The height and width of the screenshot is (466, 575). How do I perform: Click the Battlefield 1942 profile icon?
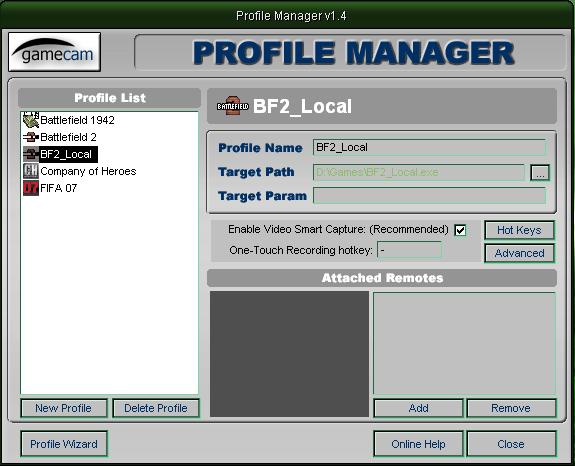pos(31,120)
